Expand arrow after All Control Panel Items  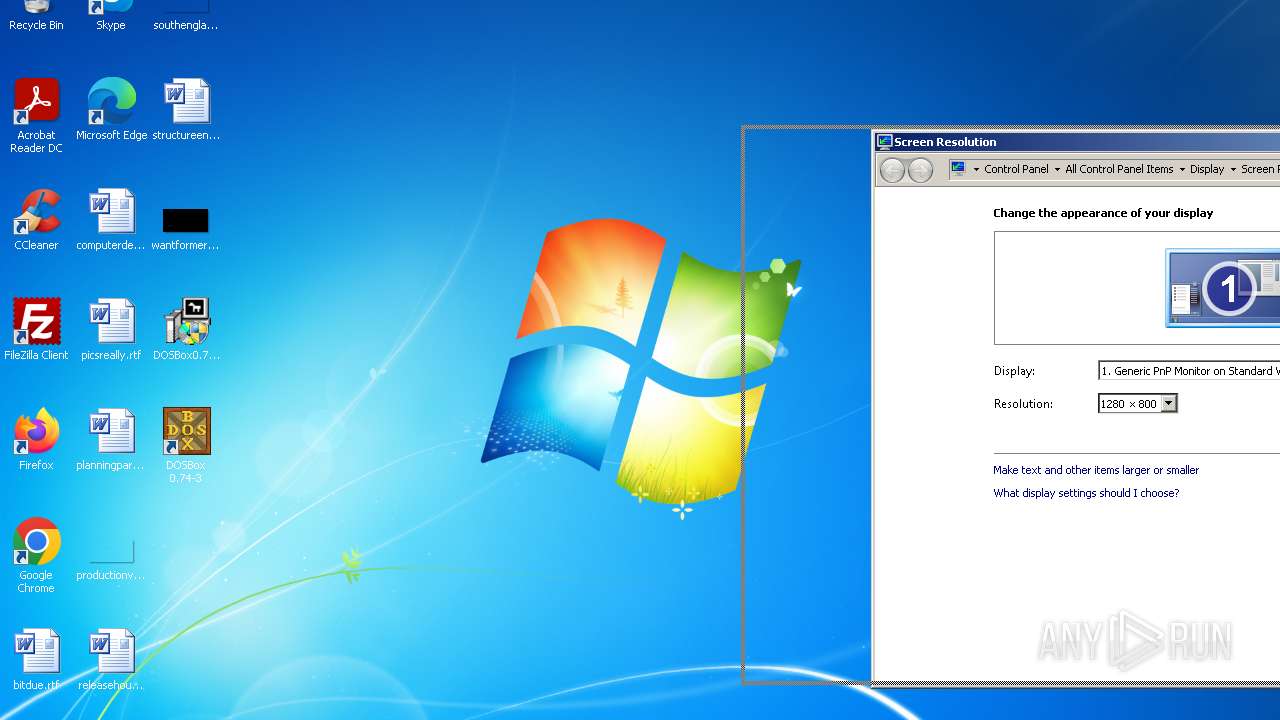click(1182, 169)
